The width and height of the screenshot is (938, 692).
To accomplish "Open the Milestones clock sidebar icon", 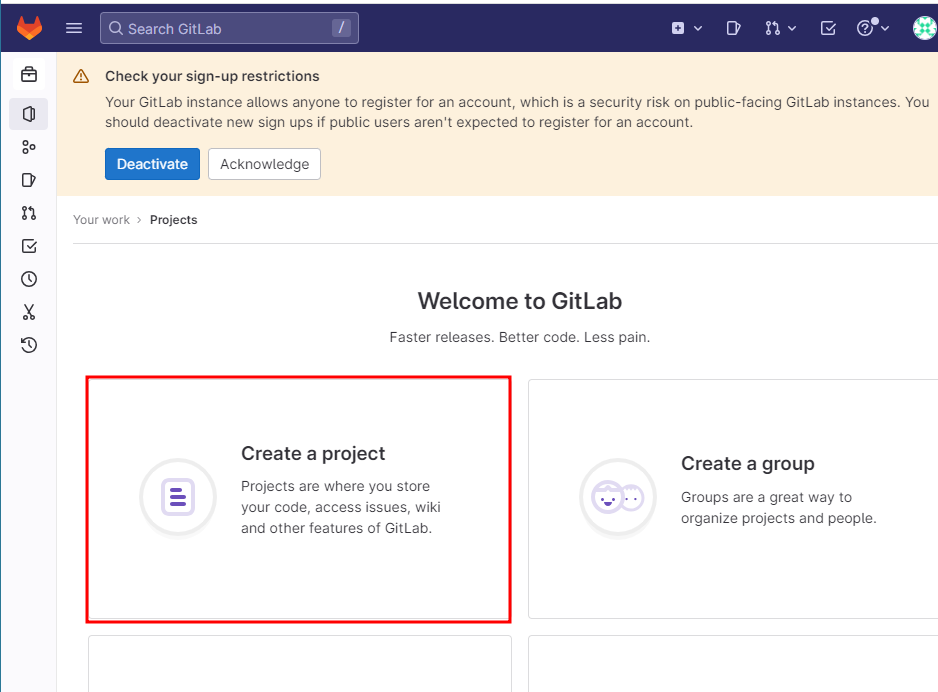I will click(29, 279).
